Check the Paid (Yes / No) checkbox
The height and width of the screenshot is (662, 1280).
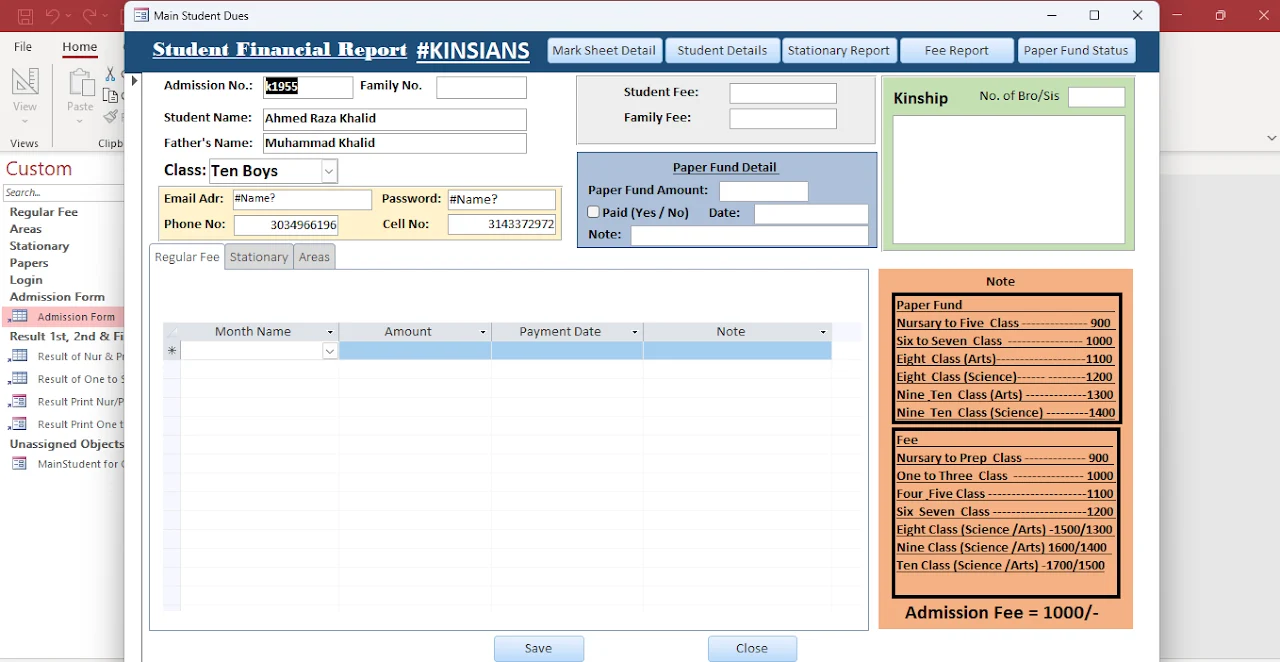[593, 211]
